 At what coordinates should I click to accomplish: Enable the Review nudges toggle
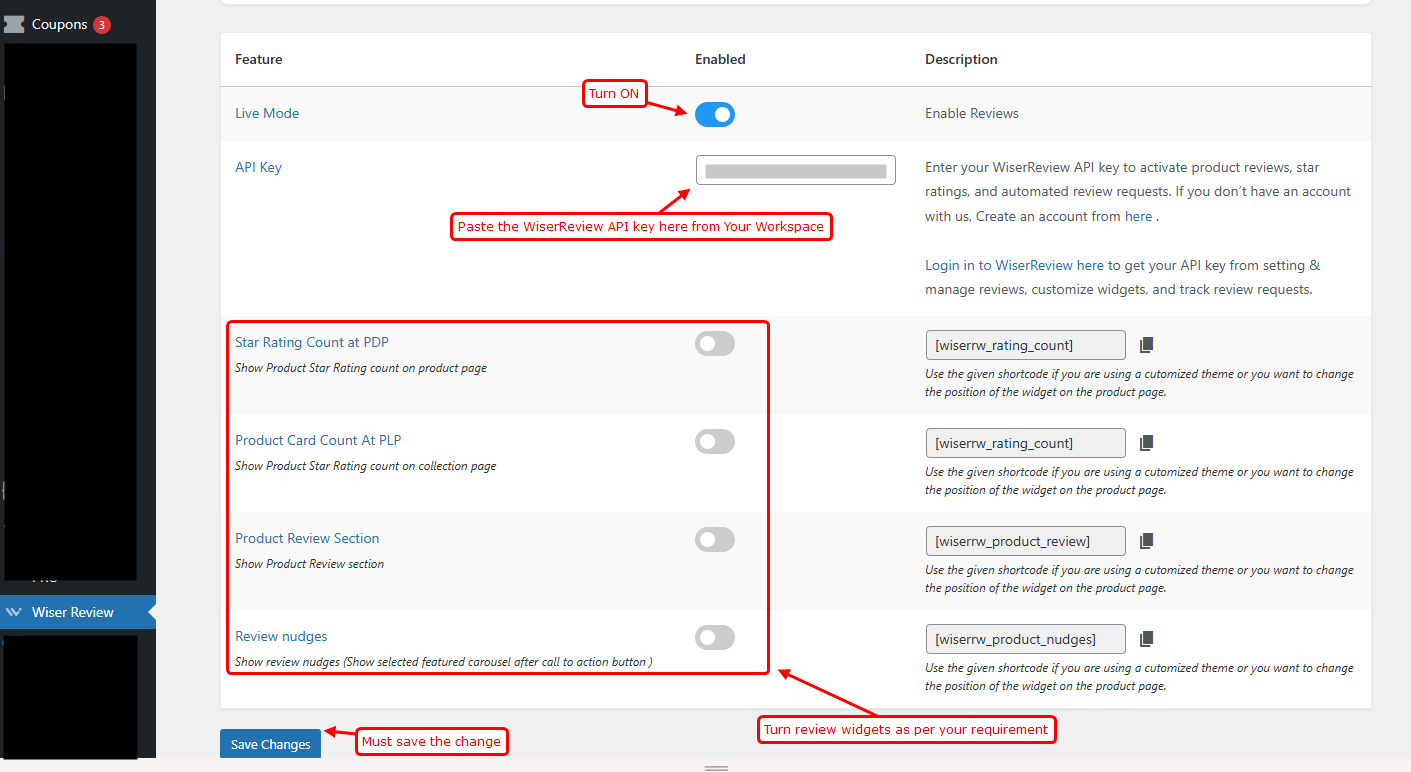[715, 638]
